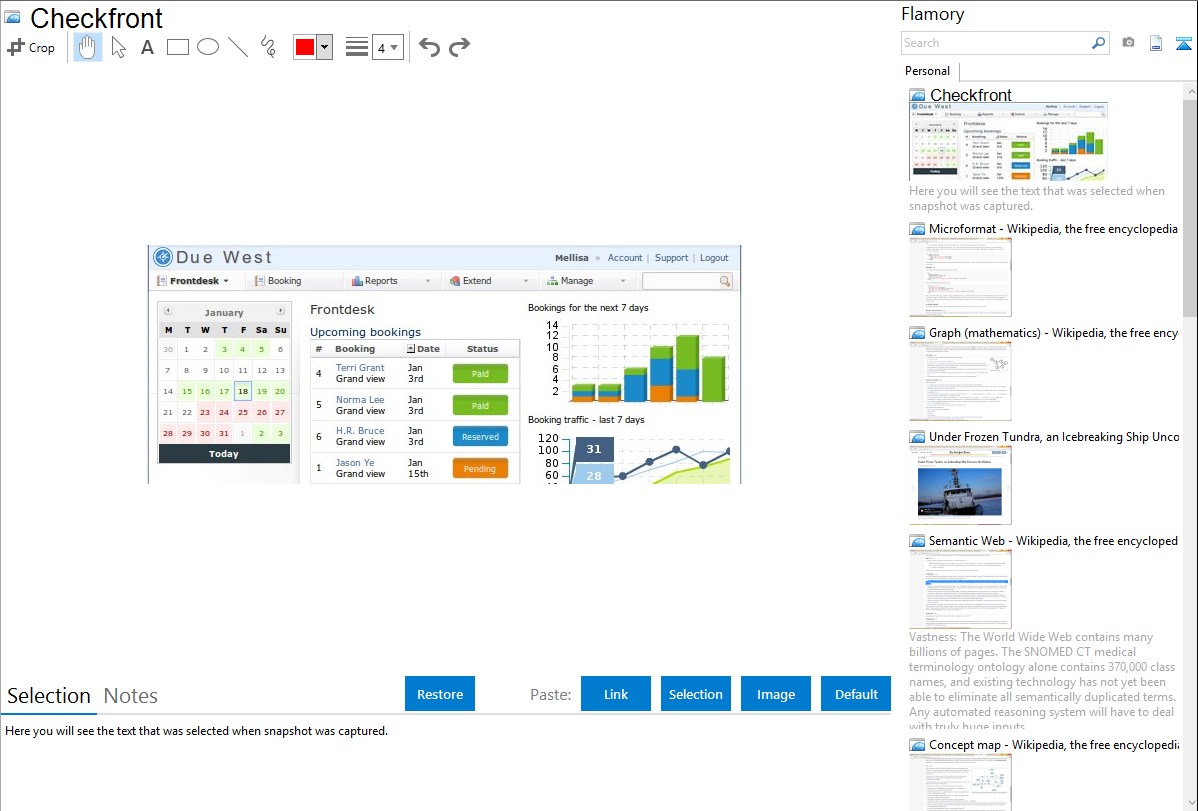The image size is (1198, 811).
Task: Click the H.R. Bruce booking link
Action: [360, 430]
